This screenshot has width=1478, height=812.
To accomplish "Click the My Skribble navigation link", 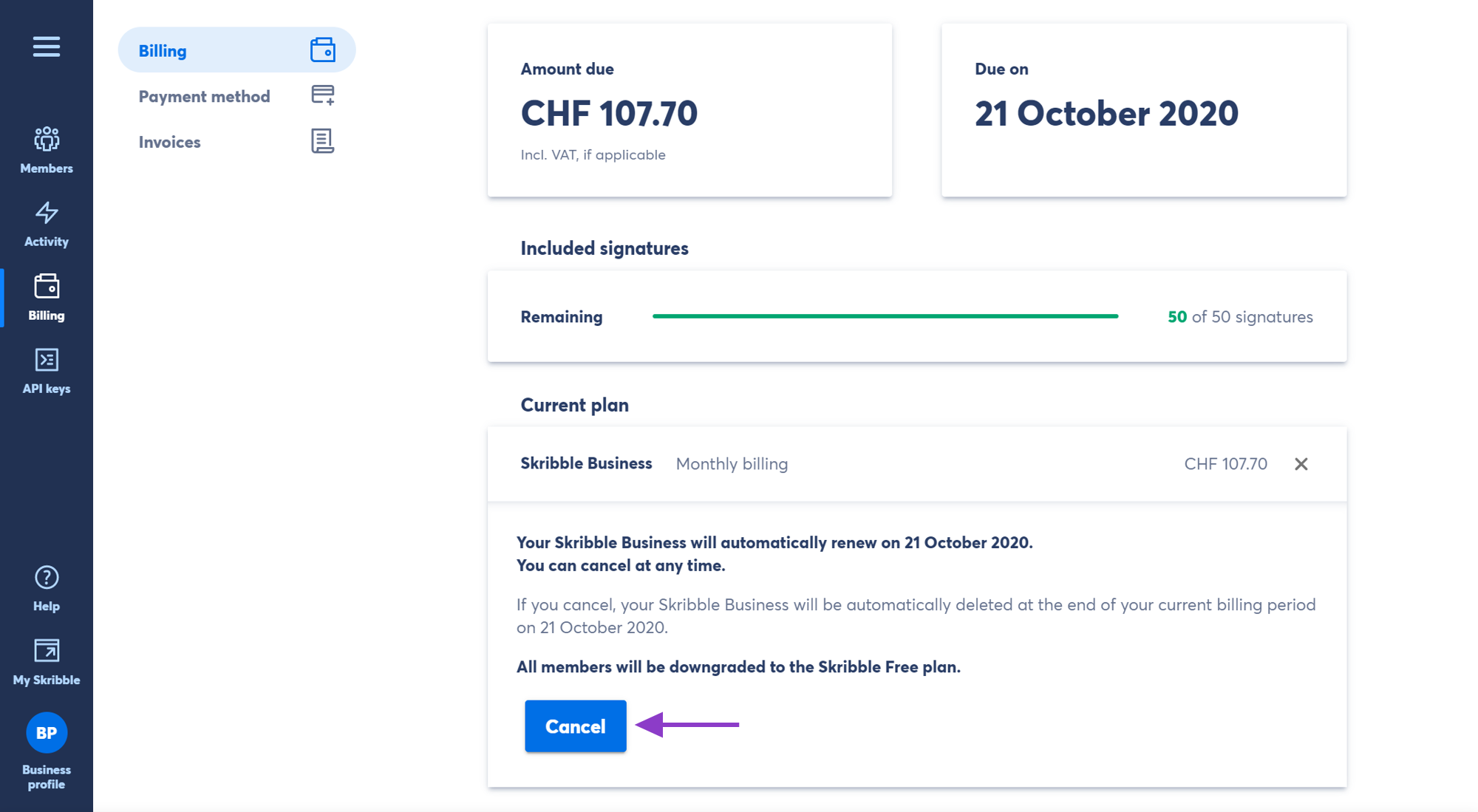I will click(47, 658).
